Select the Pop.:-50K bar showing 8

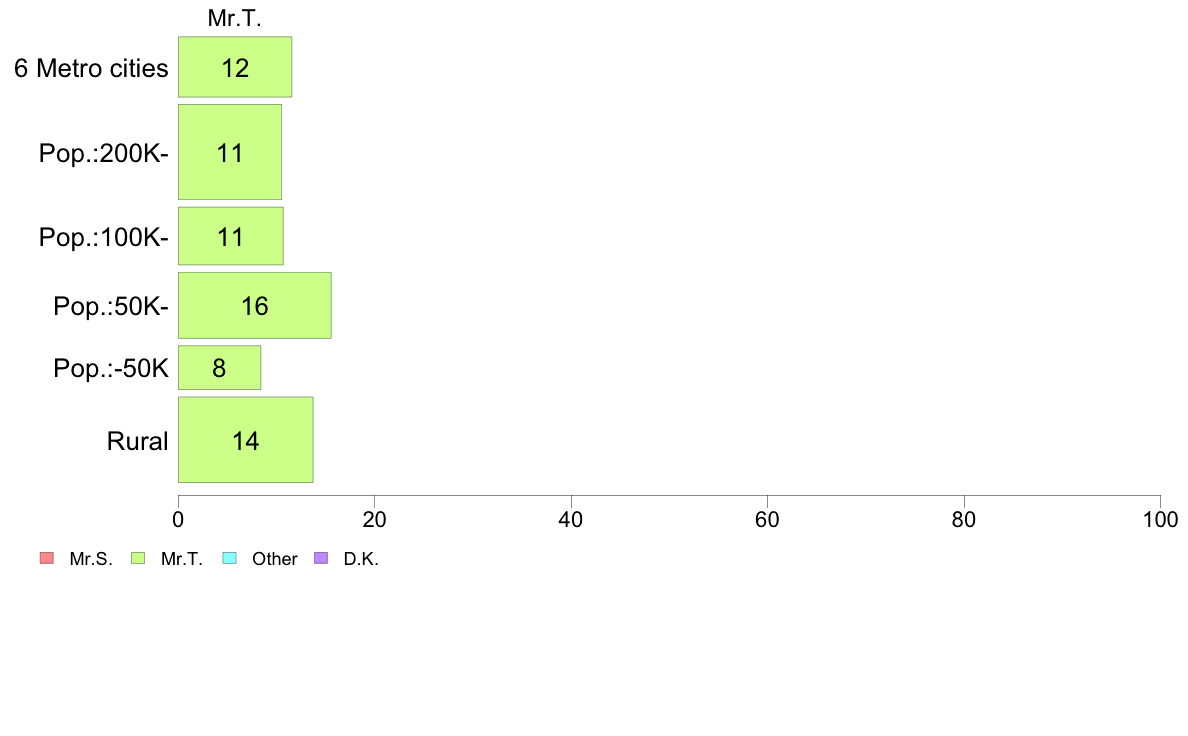(x=219, y=368)
